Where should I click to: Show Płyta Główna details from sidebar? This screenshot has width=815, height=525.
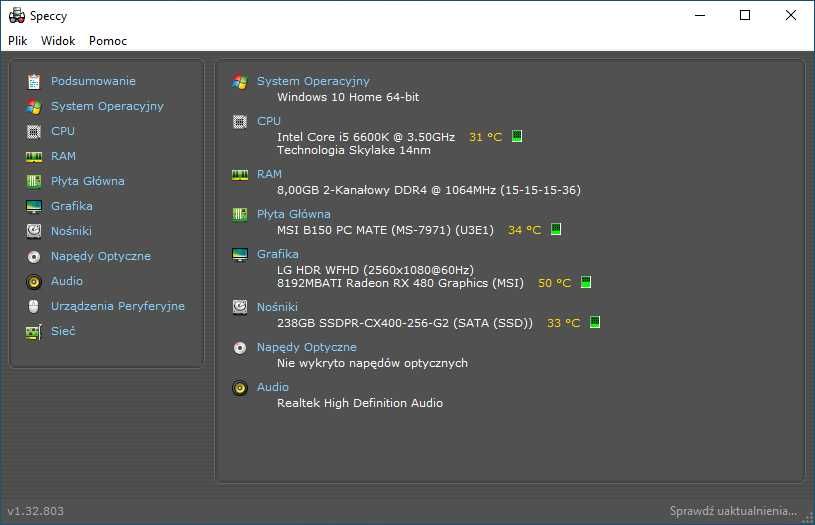[87, 181]
